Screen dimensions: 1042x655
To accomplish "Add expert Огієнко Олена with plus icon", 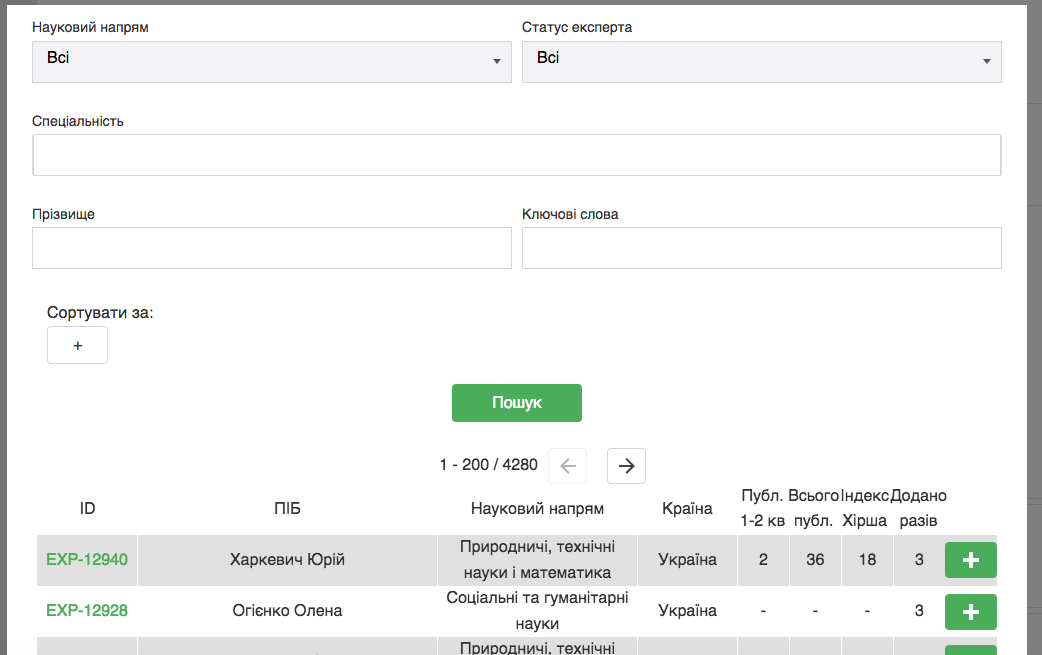I will [970, 611].
